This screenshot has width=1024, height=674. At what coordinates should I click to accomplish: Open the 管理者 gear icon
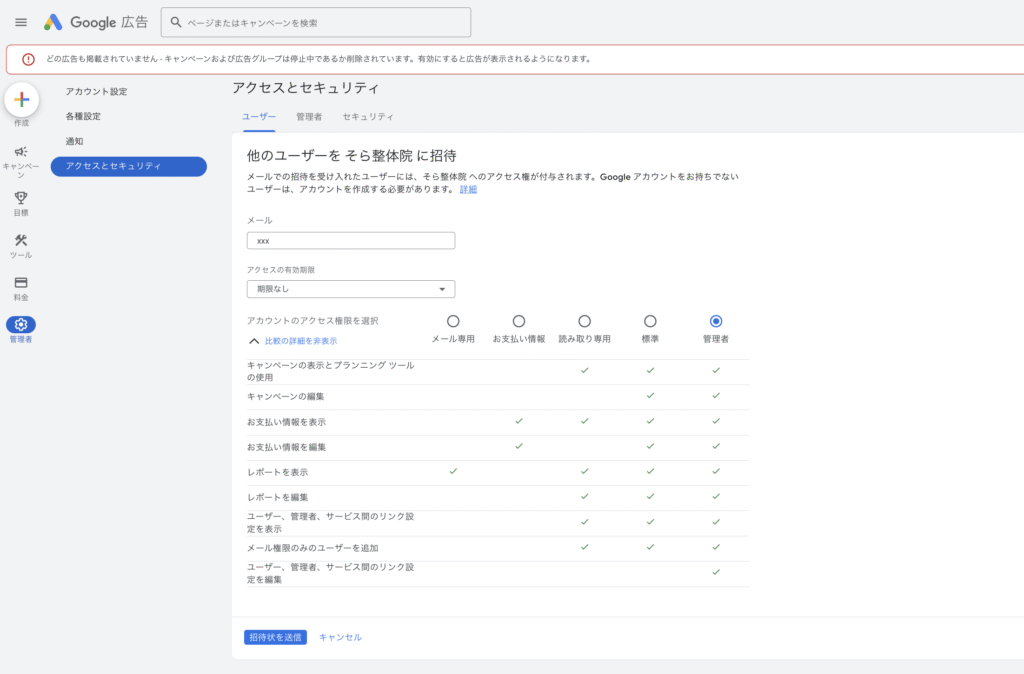pos(21,325)
